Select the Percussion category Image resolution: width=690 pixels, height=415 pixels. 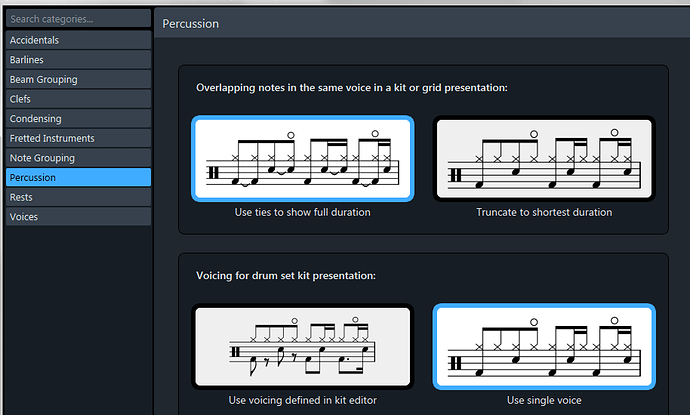tap(78, 177)
